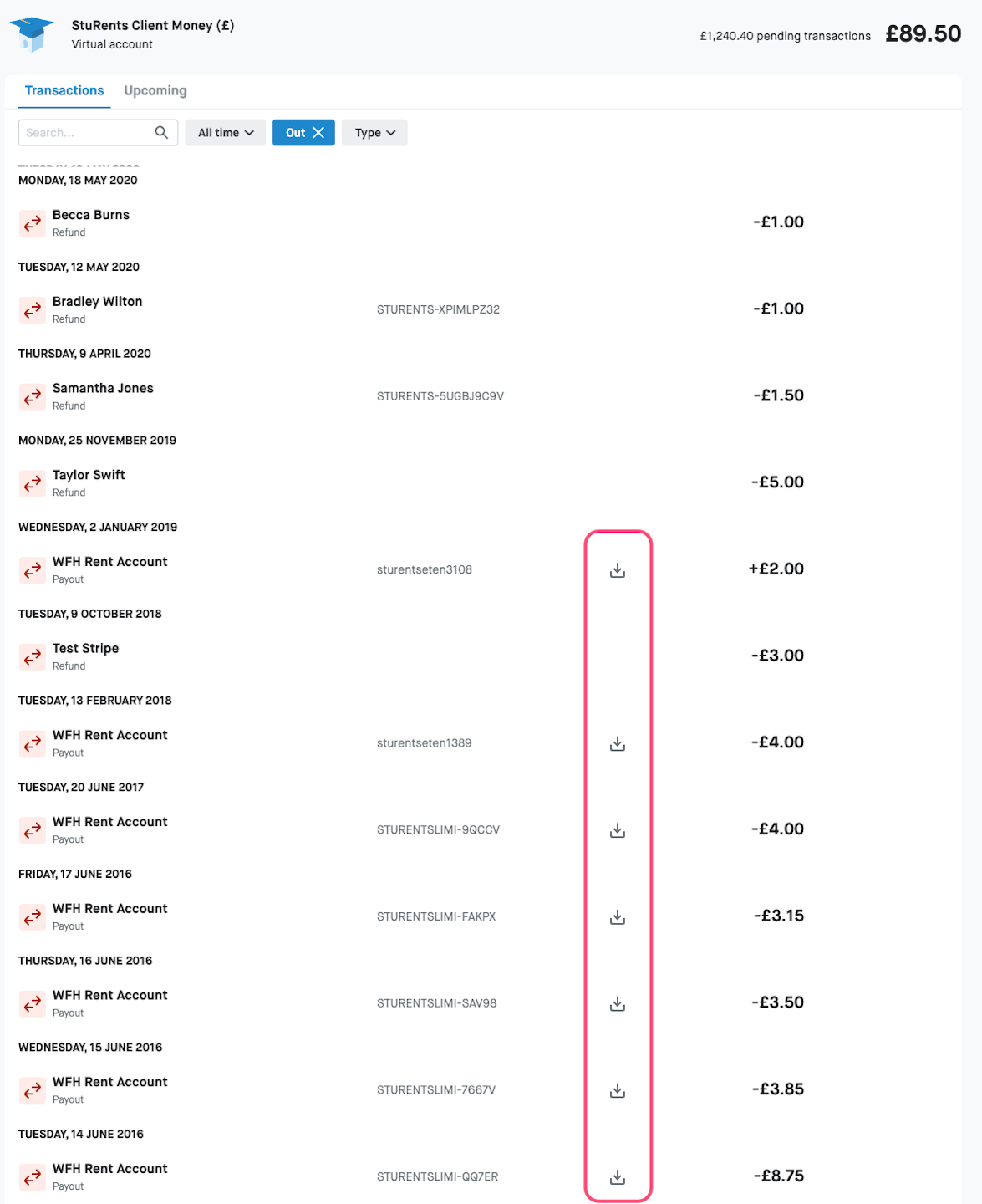
Task: Select the Transactions tab
Action: click(x=64, y=90)
